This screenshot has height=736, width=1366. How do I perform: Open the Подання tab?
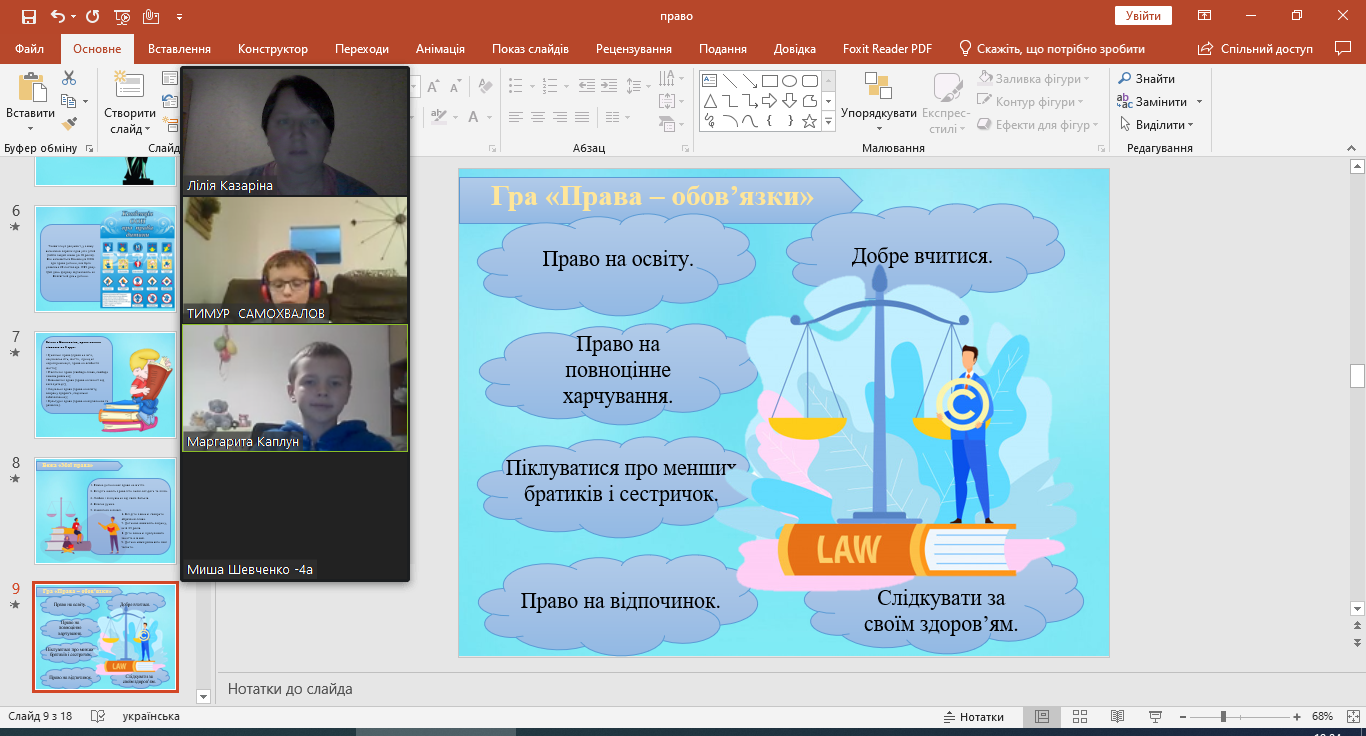(723, 49)
